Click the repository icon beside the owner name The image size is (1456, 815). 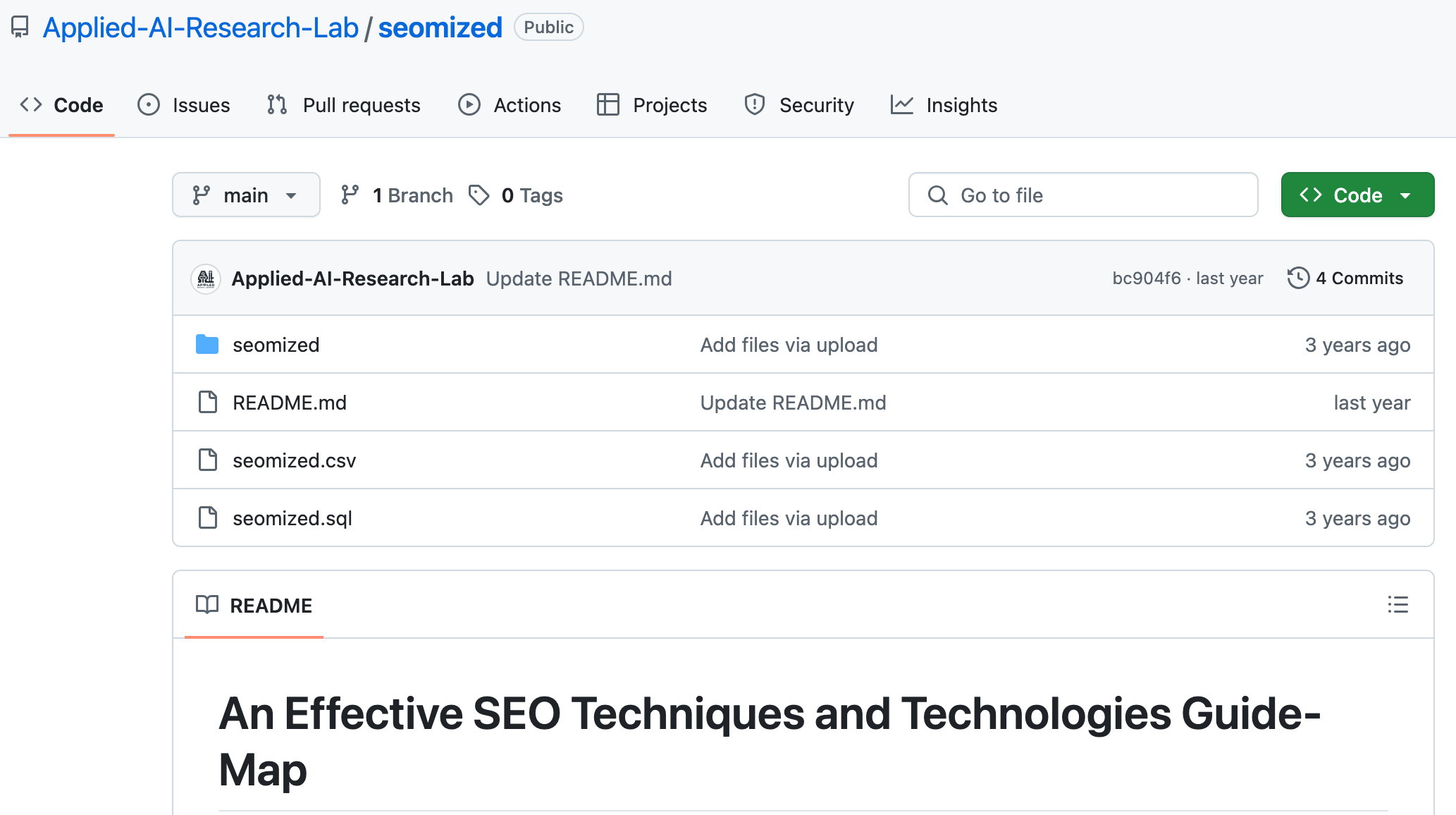[20, 27]
